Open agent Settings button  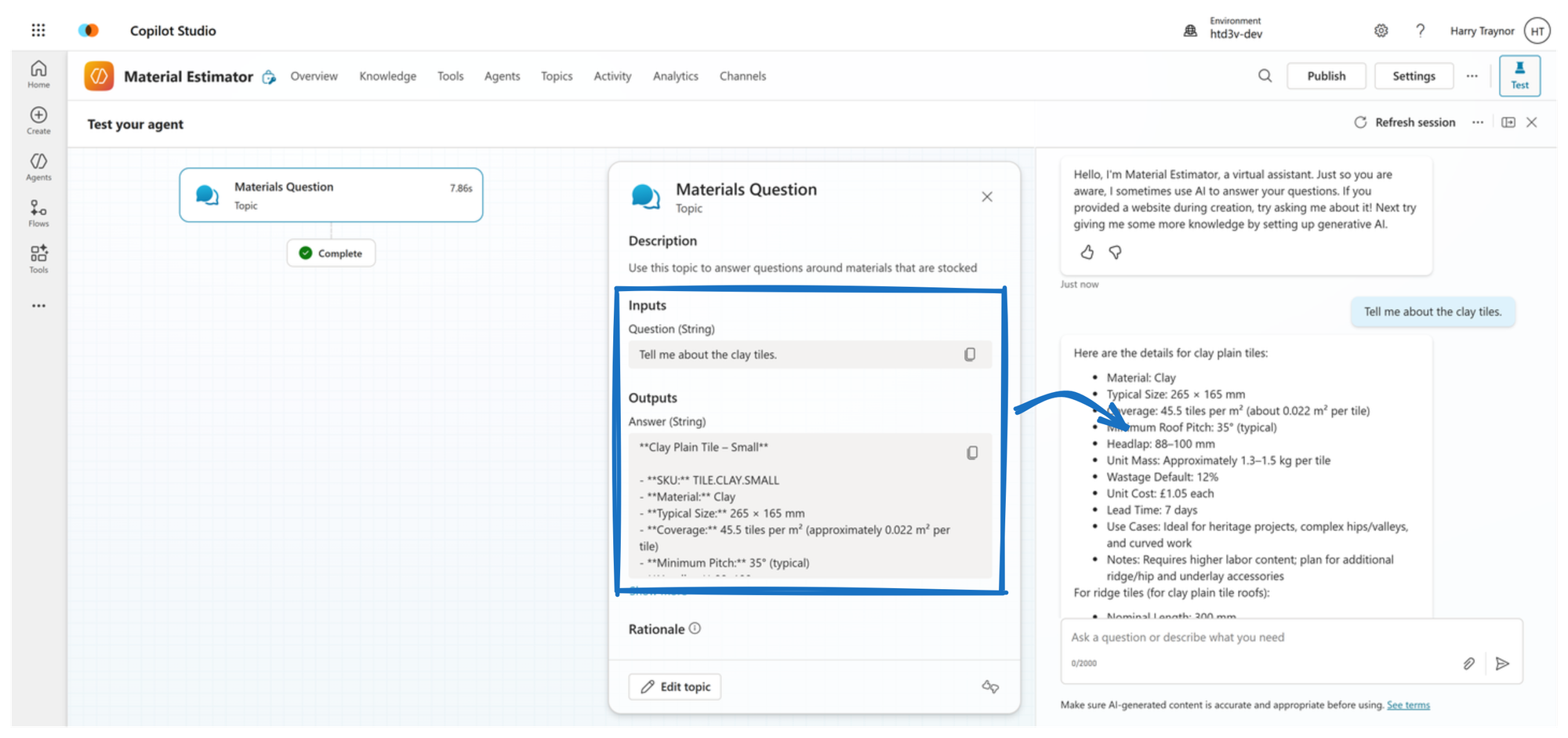pos(1414,76)
